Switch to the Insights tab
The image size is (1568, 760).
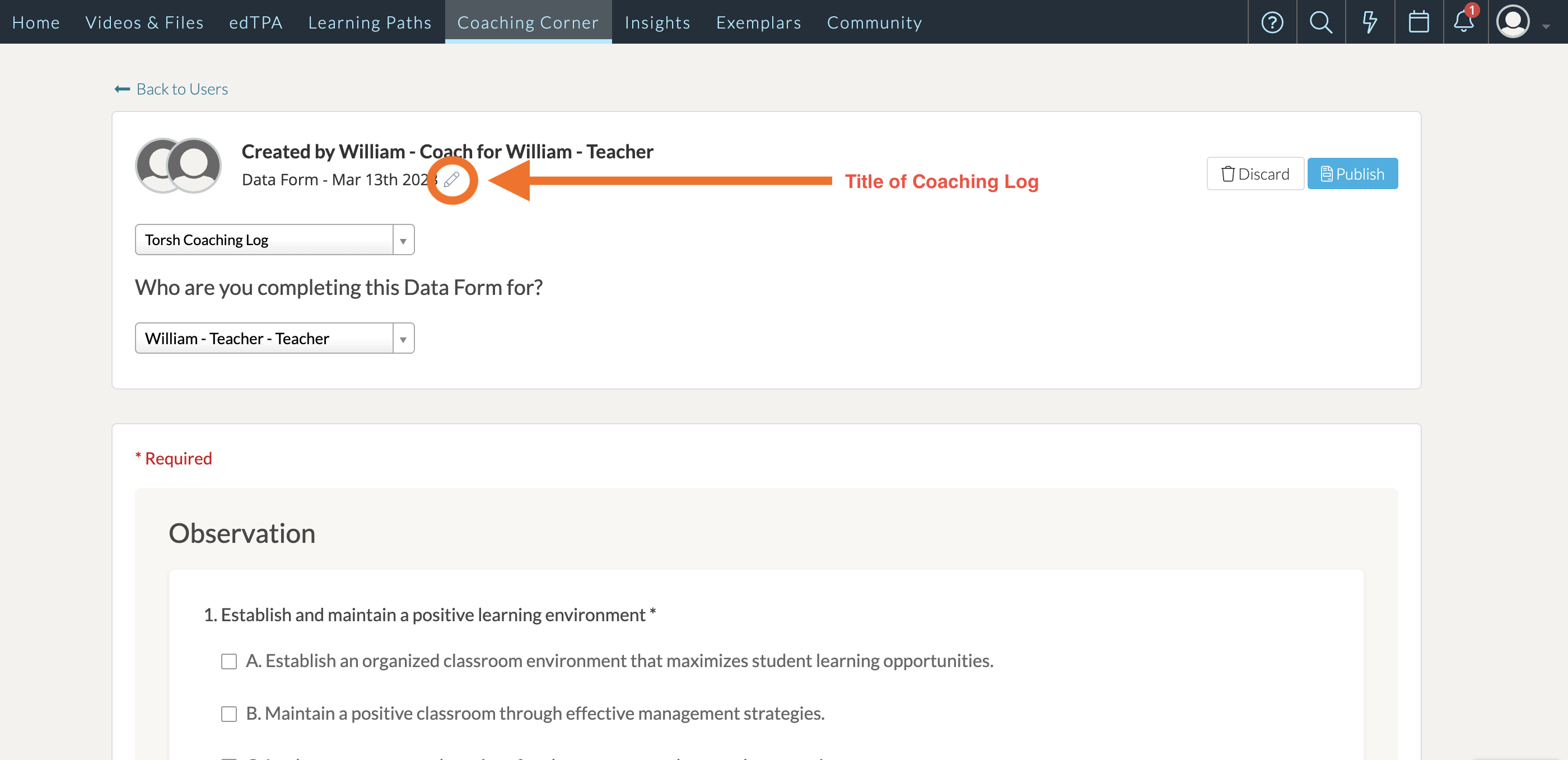(x=657, y=22)
